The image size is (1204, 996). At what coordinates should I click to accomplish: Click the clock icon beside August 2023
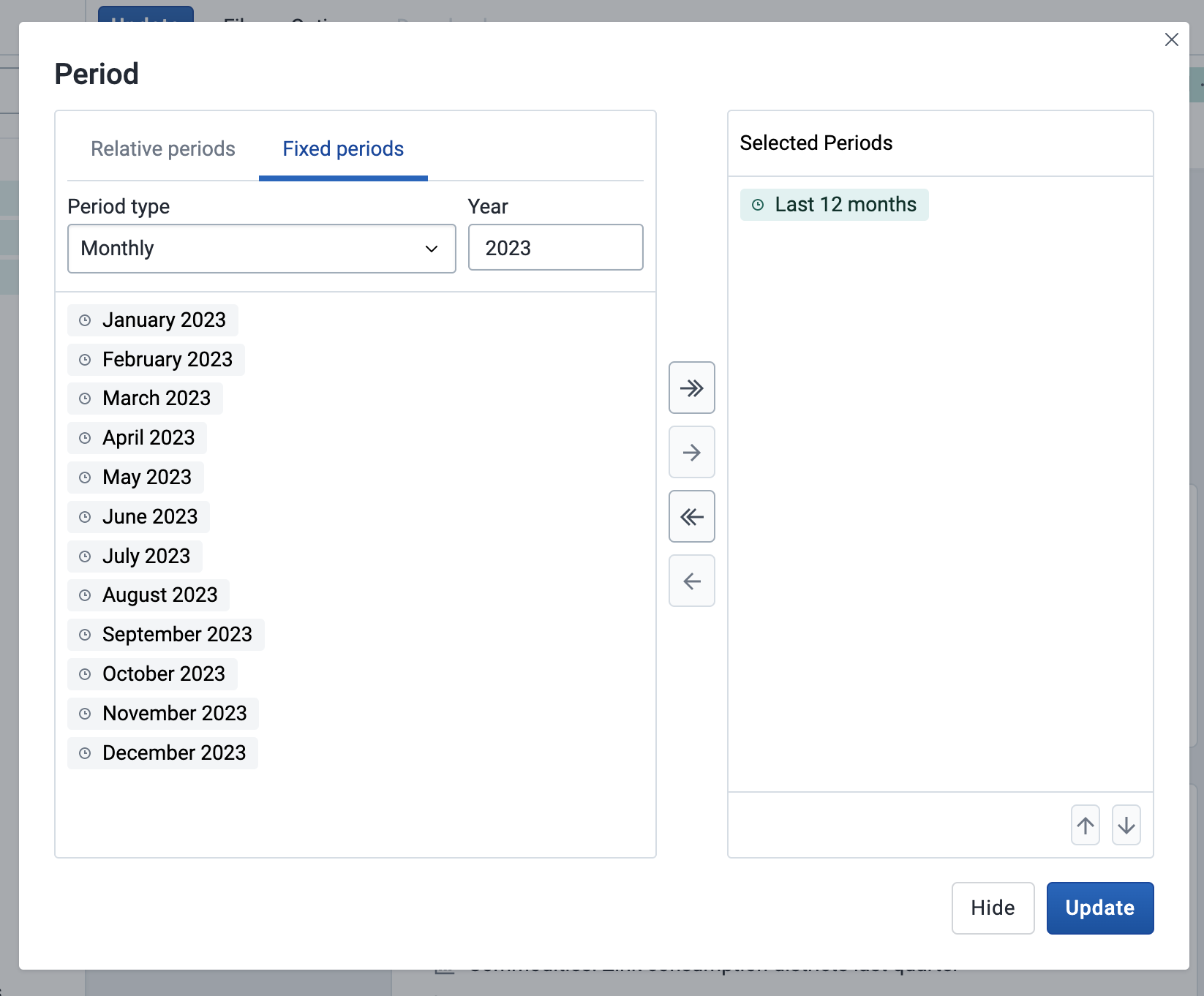85,595
